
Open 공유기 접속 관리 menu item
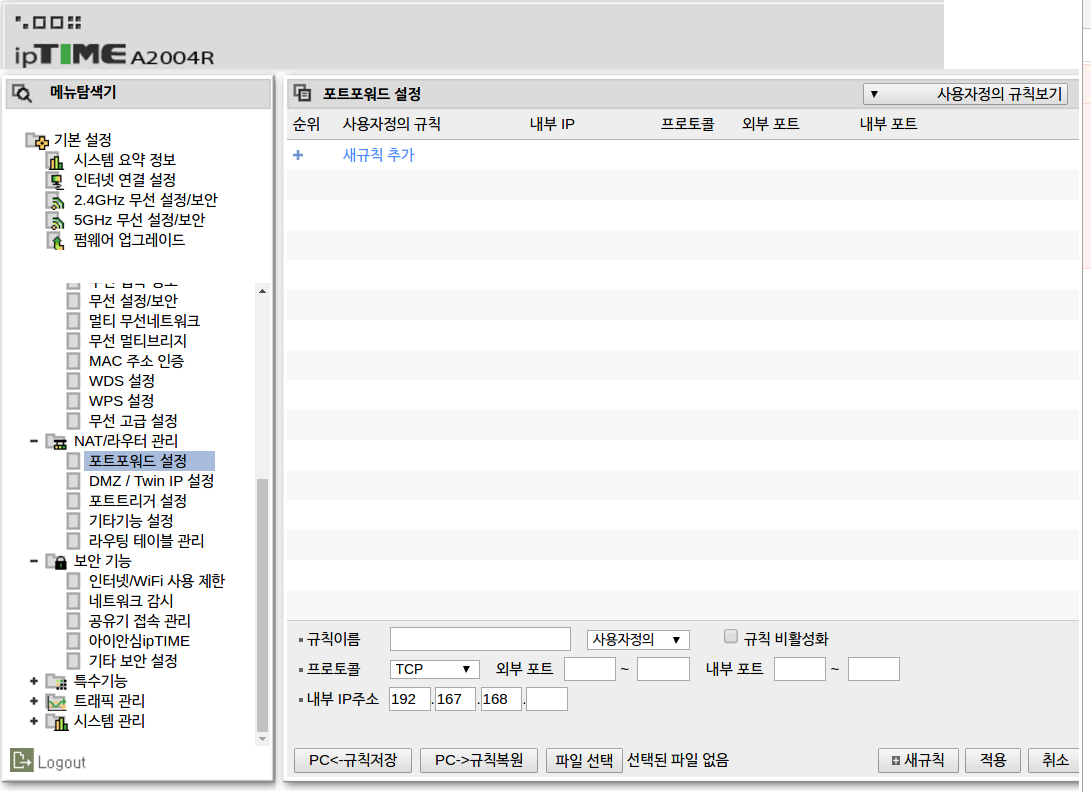pyautogui.click(x=139, y=621)
